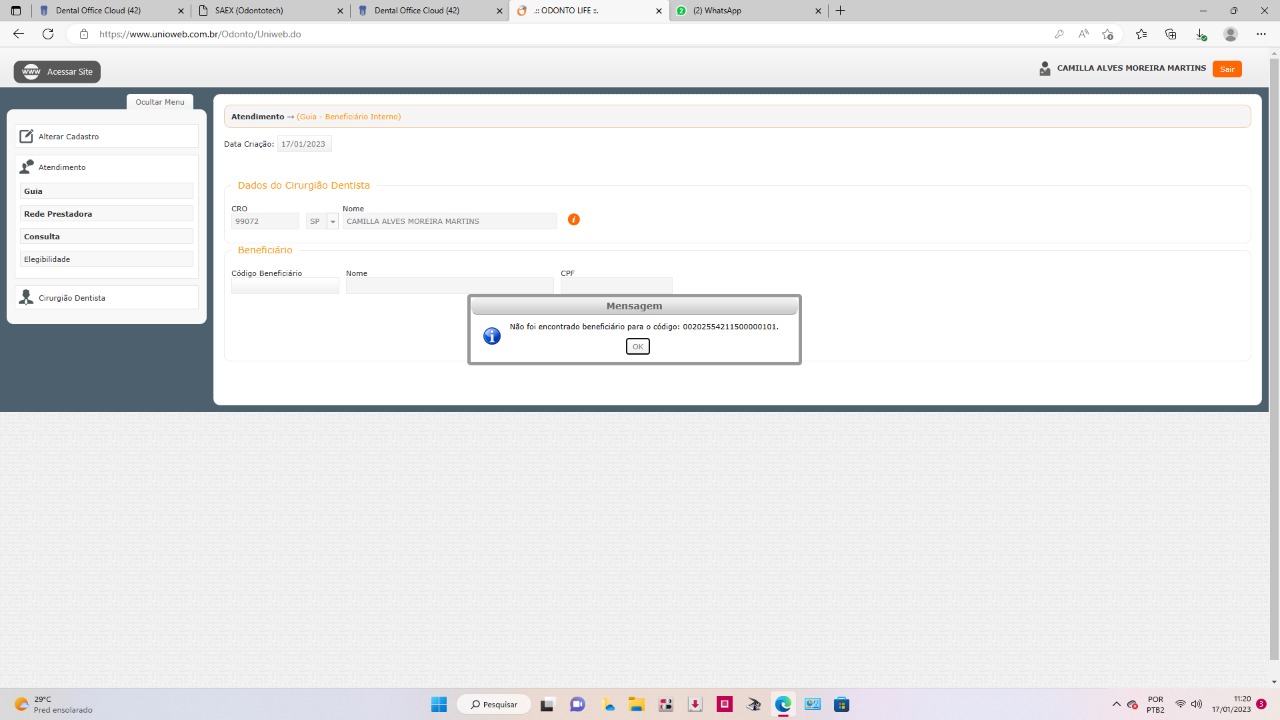
Task: Open the Downloads icon in Edge toolbar
Action: pos(1201,34)
